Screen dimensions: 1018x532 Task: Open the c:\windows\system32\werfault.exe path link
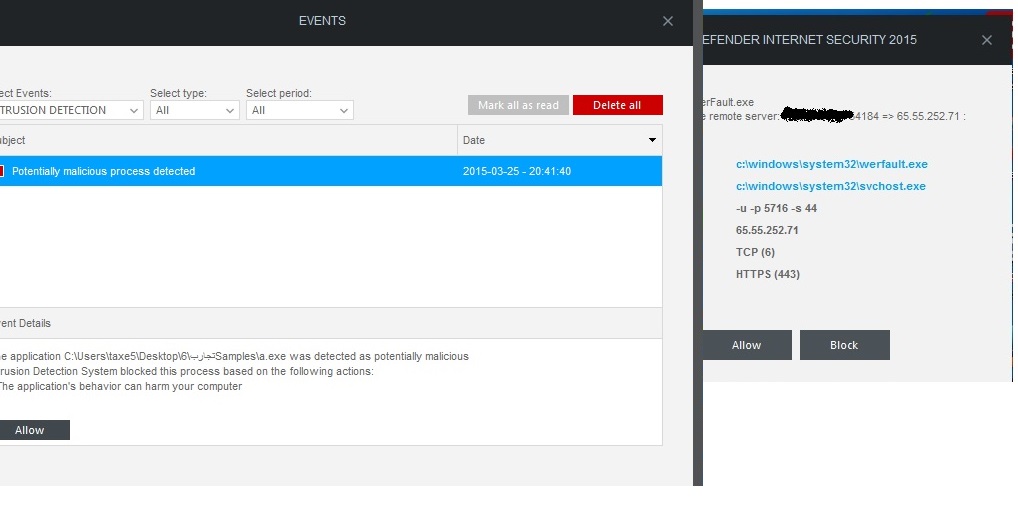click(x=832, y=164)
